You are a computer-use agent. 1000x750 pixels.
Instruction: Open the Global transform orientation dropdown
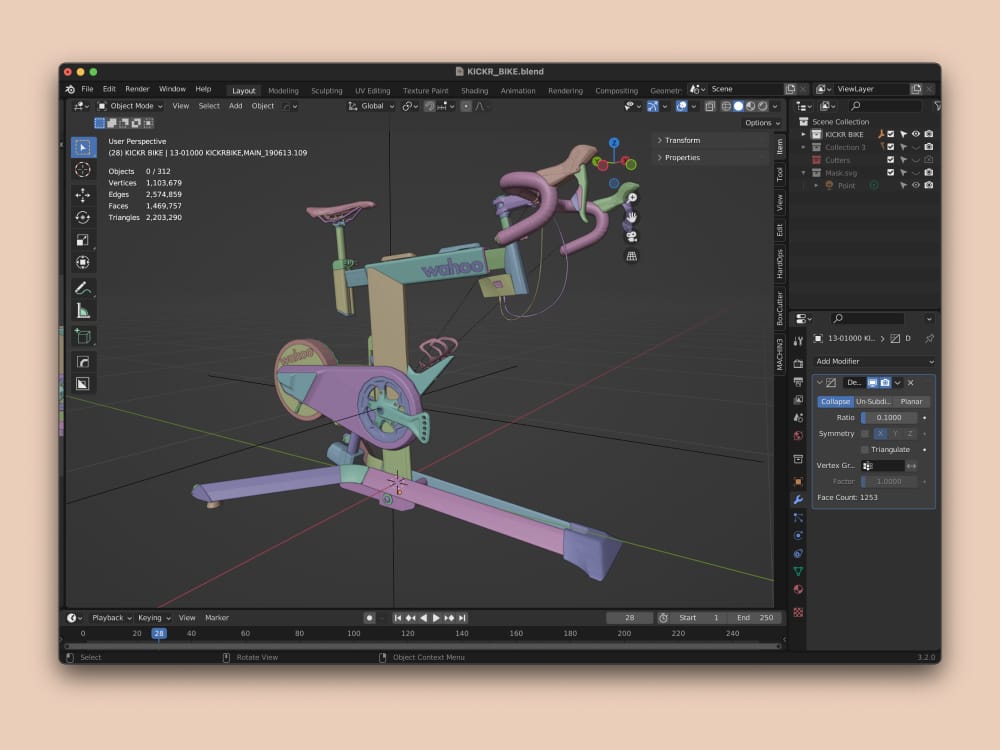pyautogui.click(x=371, y=106)
